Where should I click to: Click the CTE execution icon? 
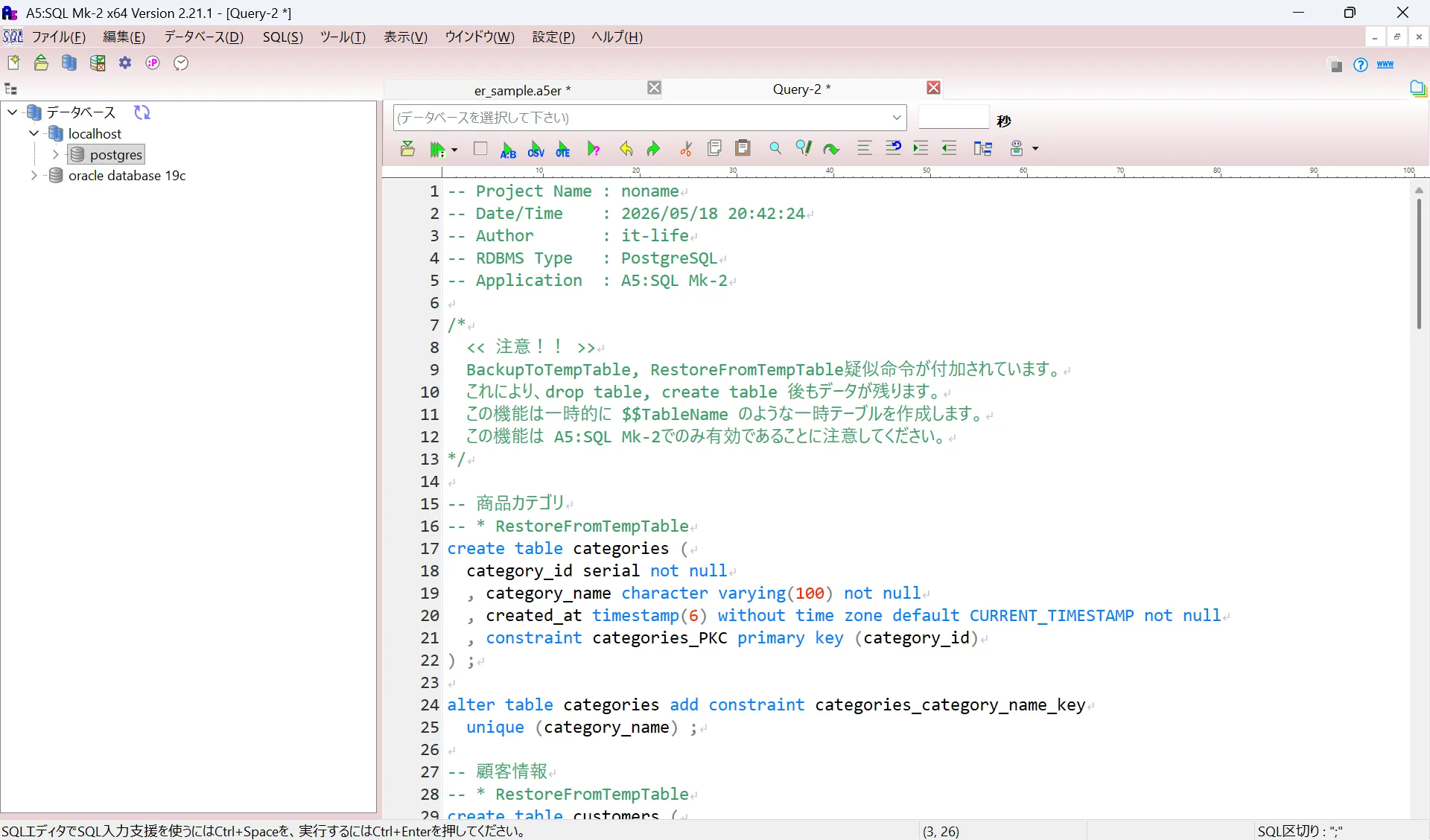point(563,149)
